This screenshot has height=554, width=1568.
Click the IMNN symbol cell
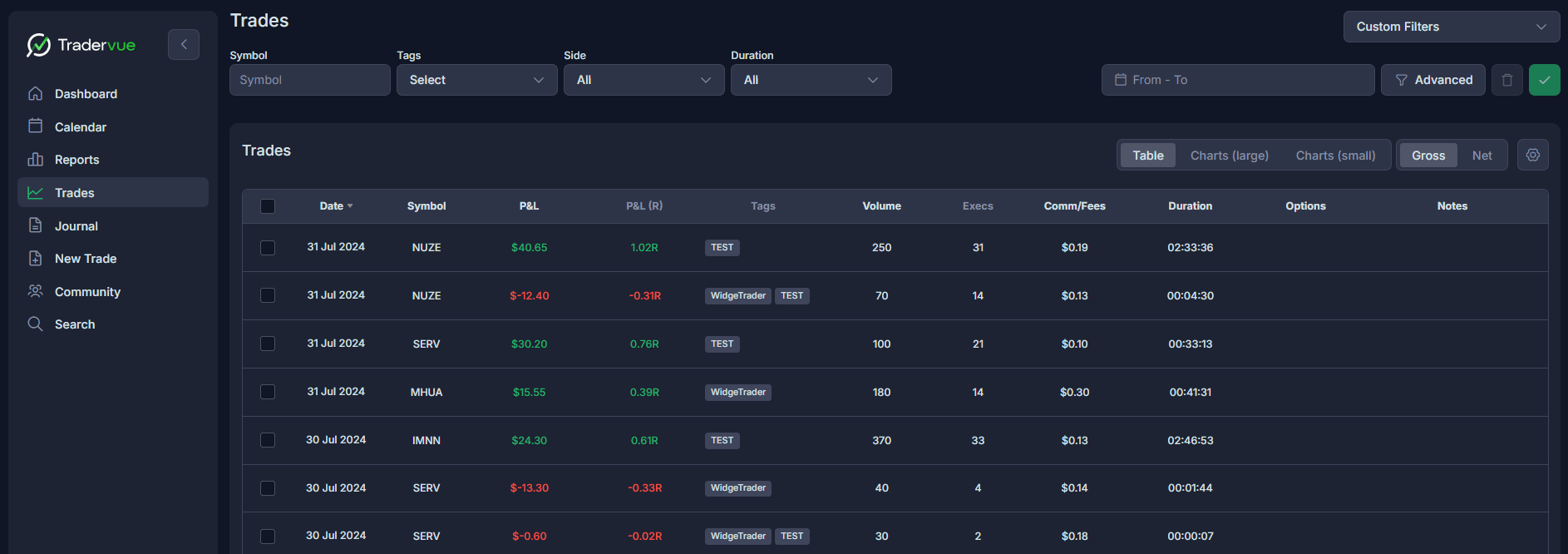[427, 441]
